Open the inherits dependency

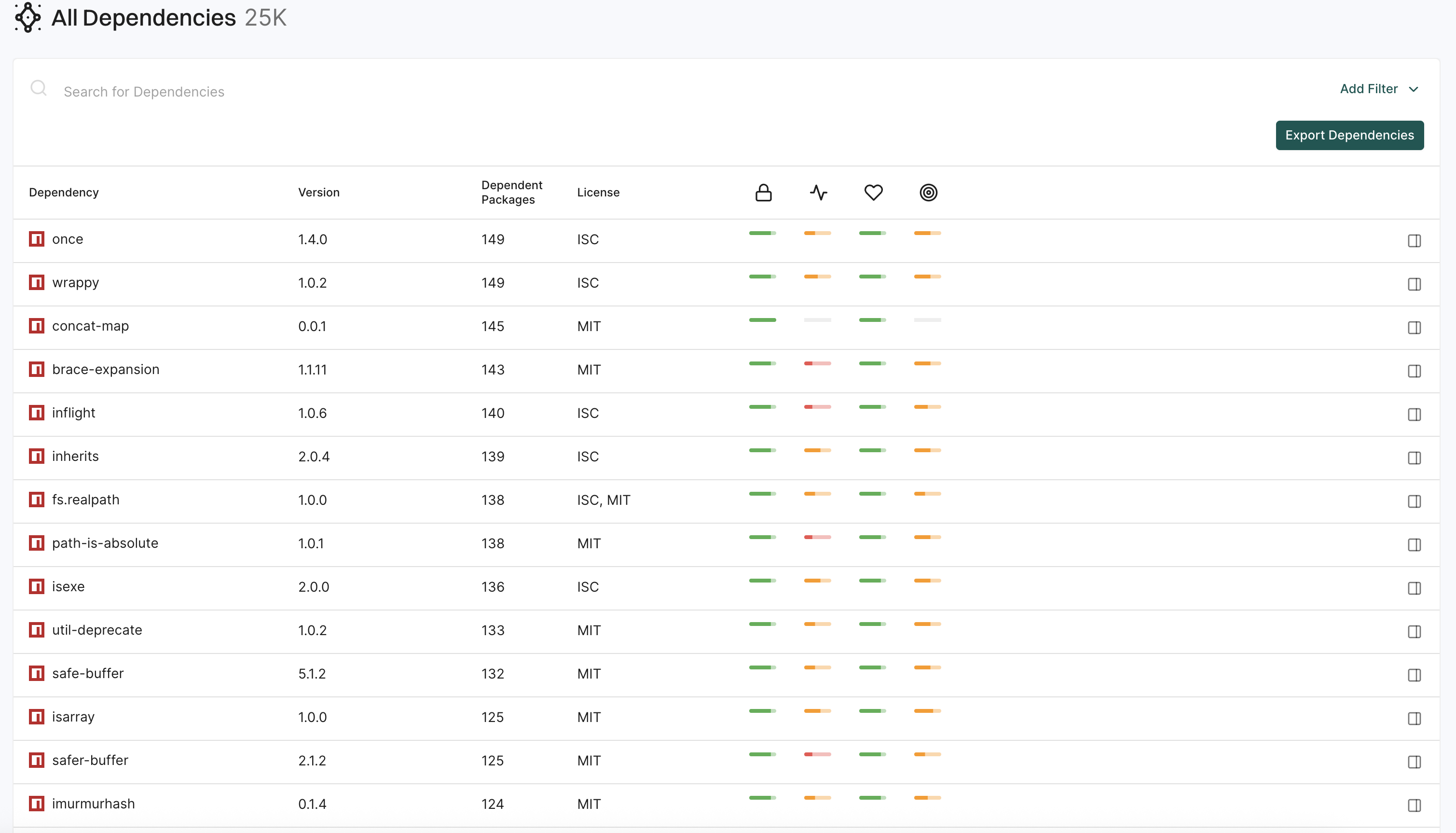coord(75,457)
